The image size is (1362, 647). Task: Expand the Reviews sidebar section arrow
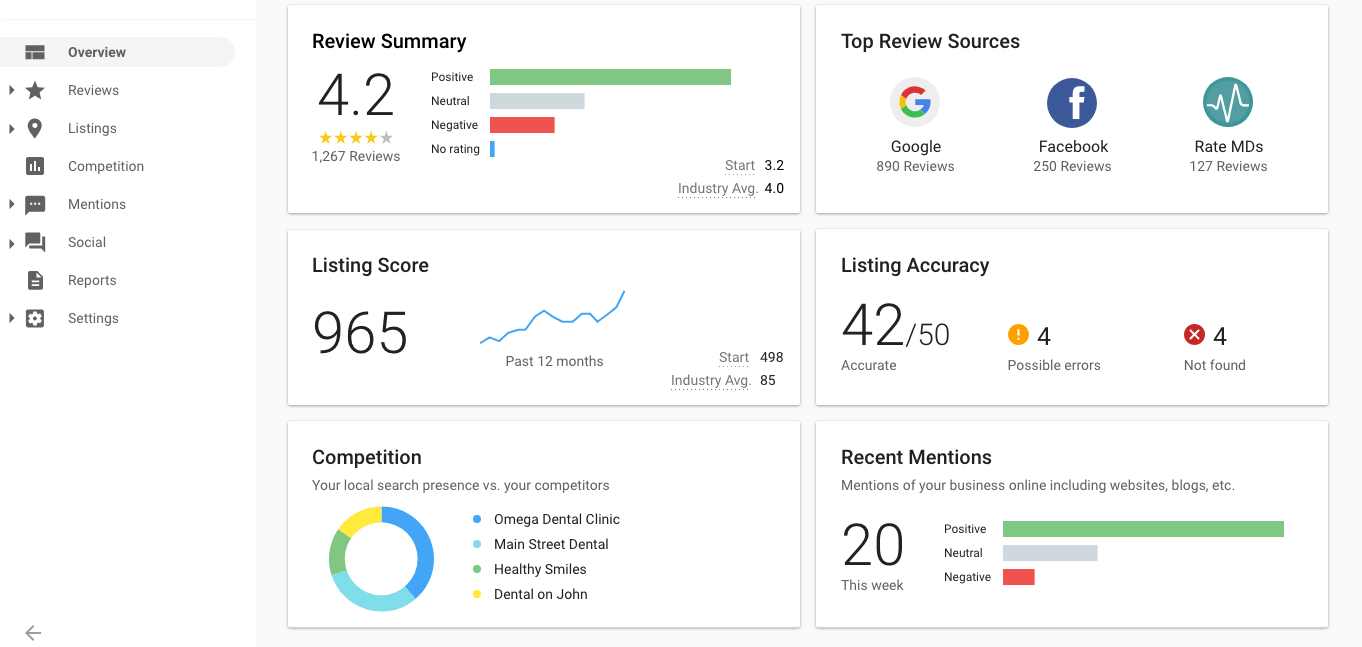(11, 91)
